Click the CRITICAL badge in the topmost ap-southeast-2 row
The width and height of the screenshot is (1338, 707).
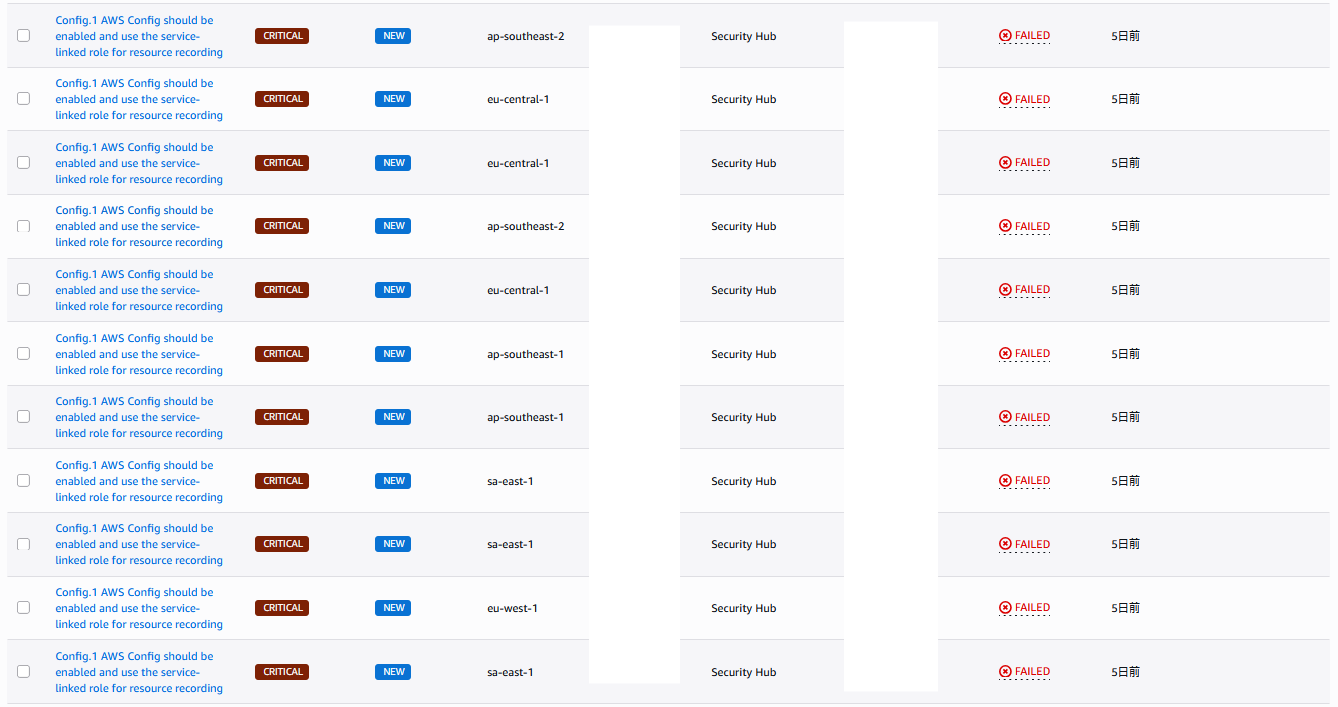[x=282, y=36]
